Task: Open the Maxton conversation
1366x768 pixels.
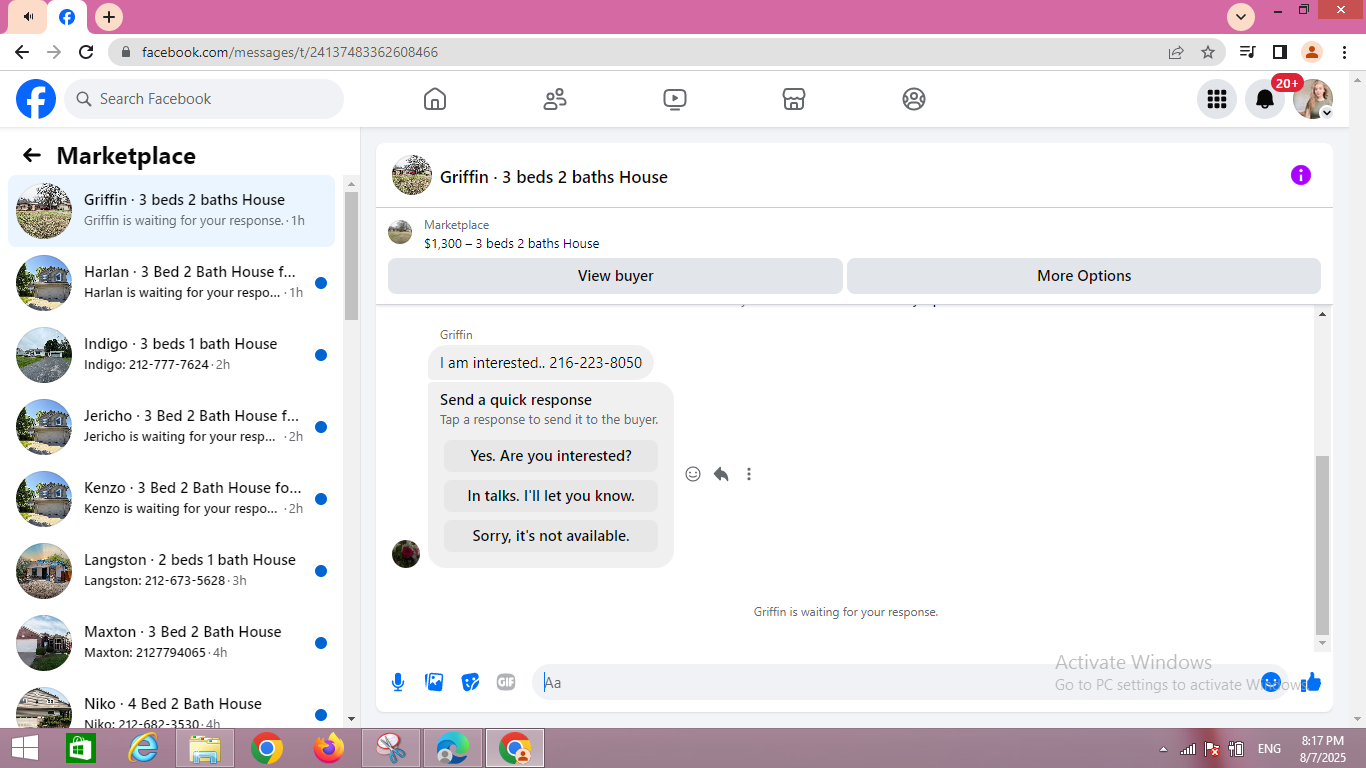Action: [x=172, y=642]
